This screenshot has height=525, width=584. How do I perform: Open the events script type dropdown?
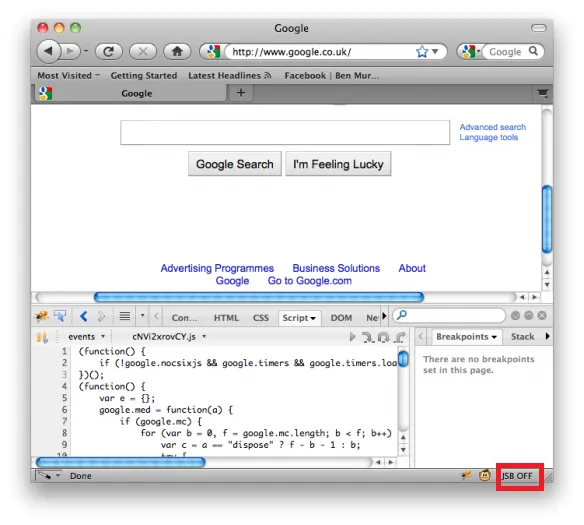click(x=86, y=337)
